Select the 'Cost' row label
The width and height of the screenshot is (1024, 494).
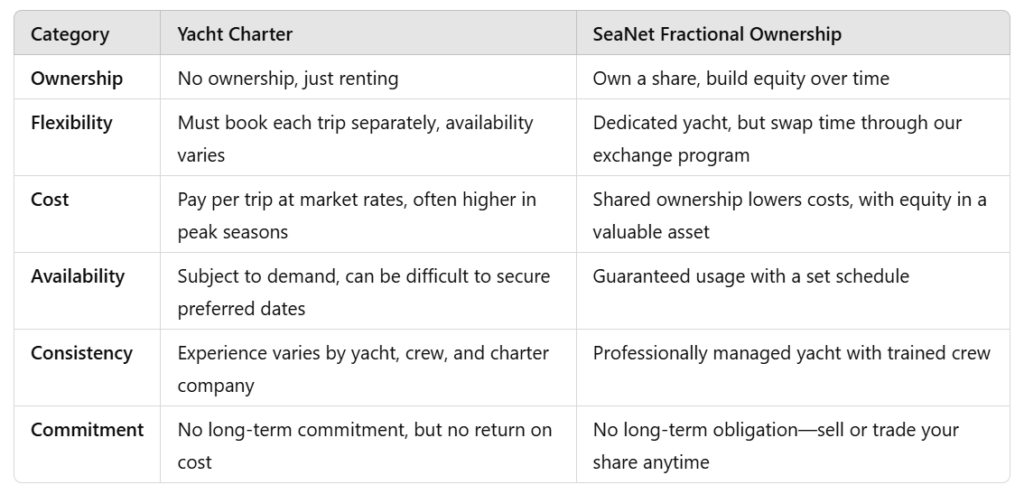click(51, 199)
